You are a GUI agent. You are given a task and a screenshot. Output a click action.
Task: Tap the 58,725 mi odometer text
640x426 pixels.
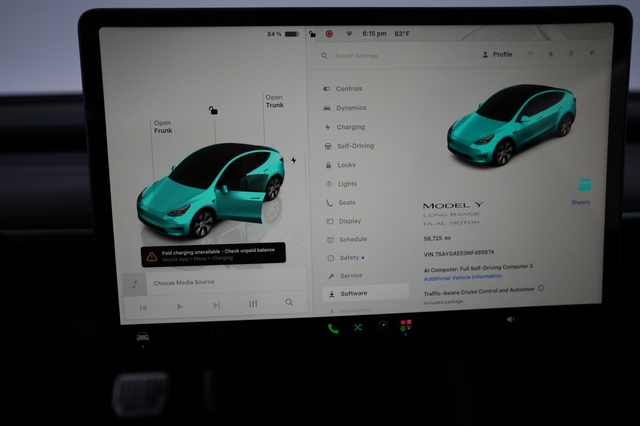437,238
